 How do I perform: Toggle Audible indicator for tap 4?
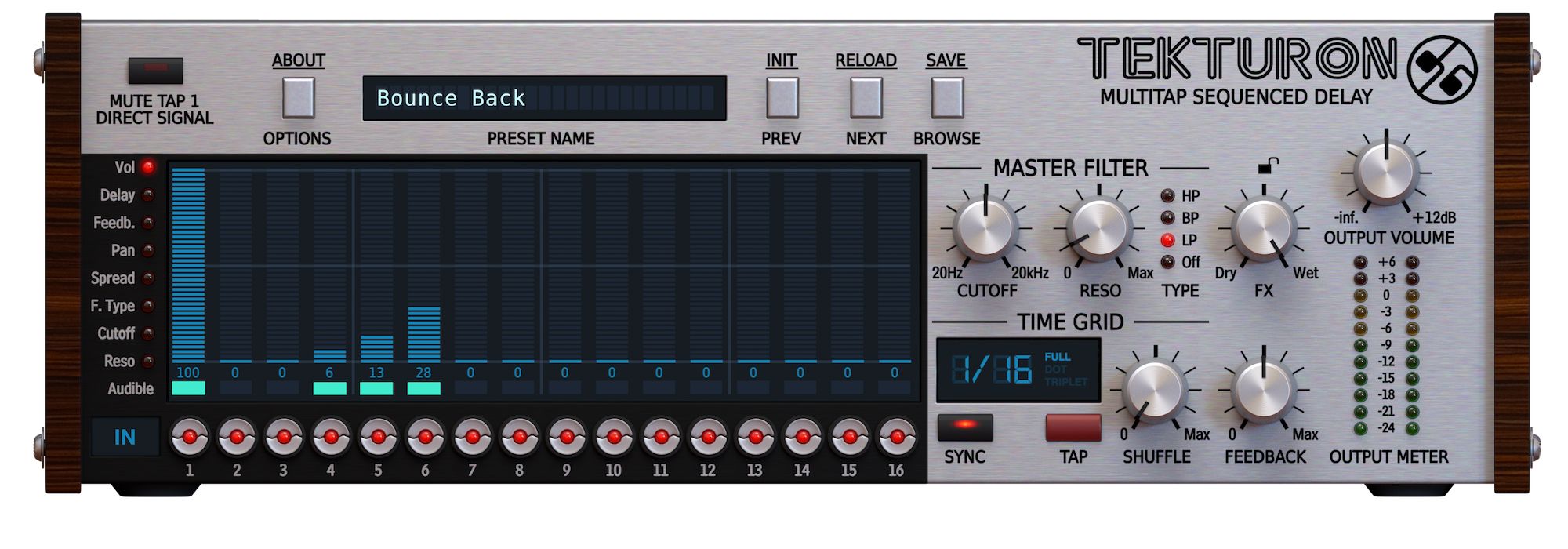329,388
